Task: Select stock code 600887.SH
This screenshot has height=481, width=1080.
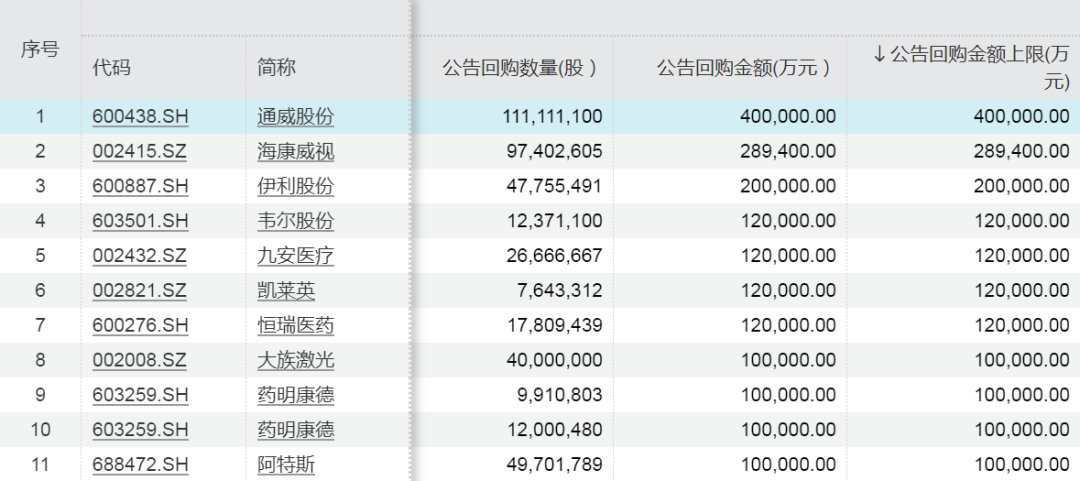Action: click(140, 186)
